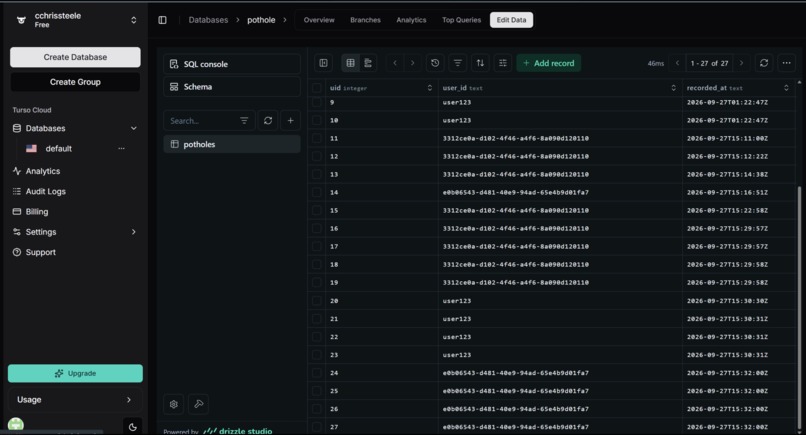Open the default database options ellipsis
The image size is (806, 435).
pos(121,149)
